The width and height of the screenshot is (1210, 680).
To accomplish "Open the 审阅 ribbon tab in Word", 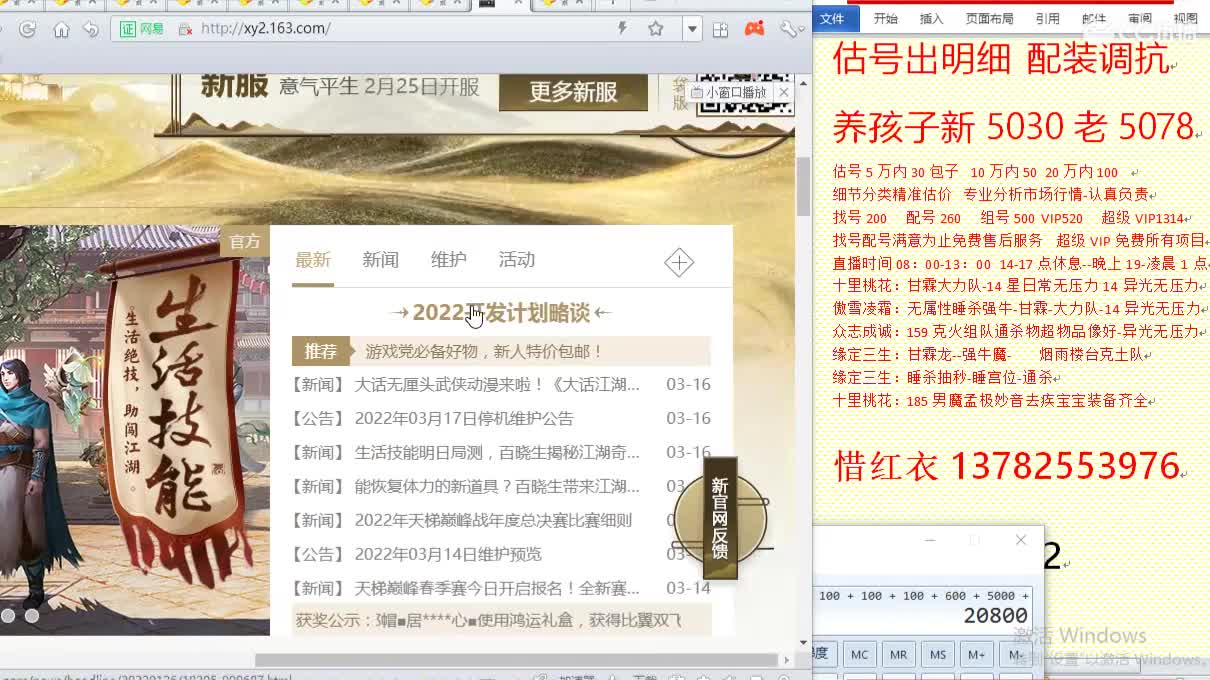I will click(x=1140, y=18).
